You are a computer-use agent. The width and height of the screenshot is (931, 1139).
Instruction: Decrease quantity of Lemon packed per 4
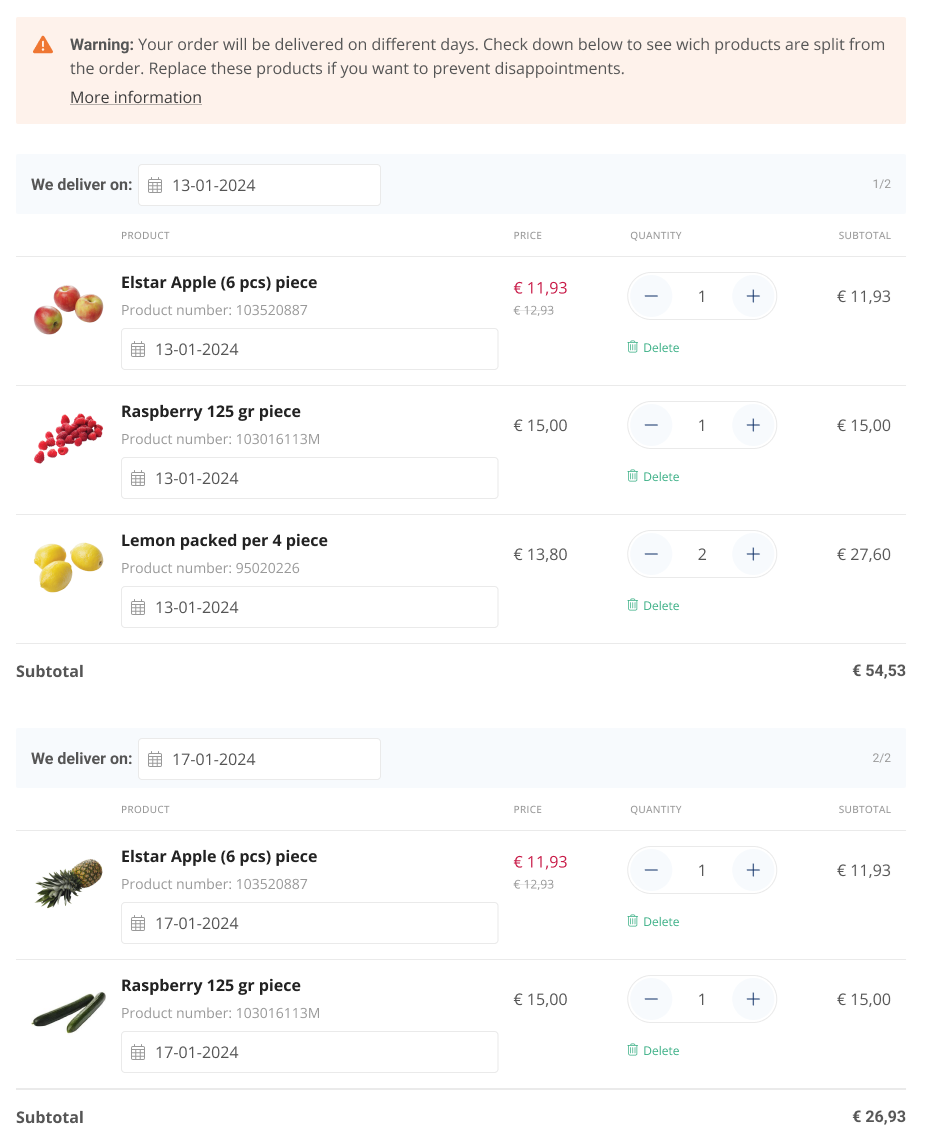tap(651, 554)
